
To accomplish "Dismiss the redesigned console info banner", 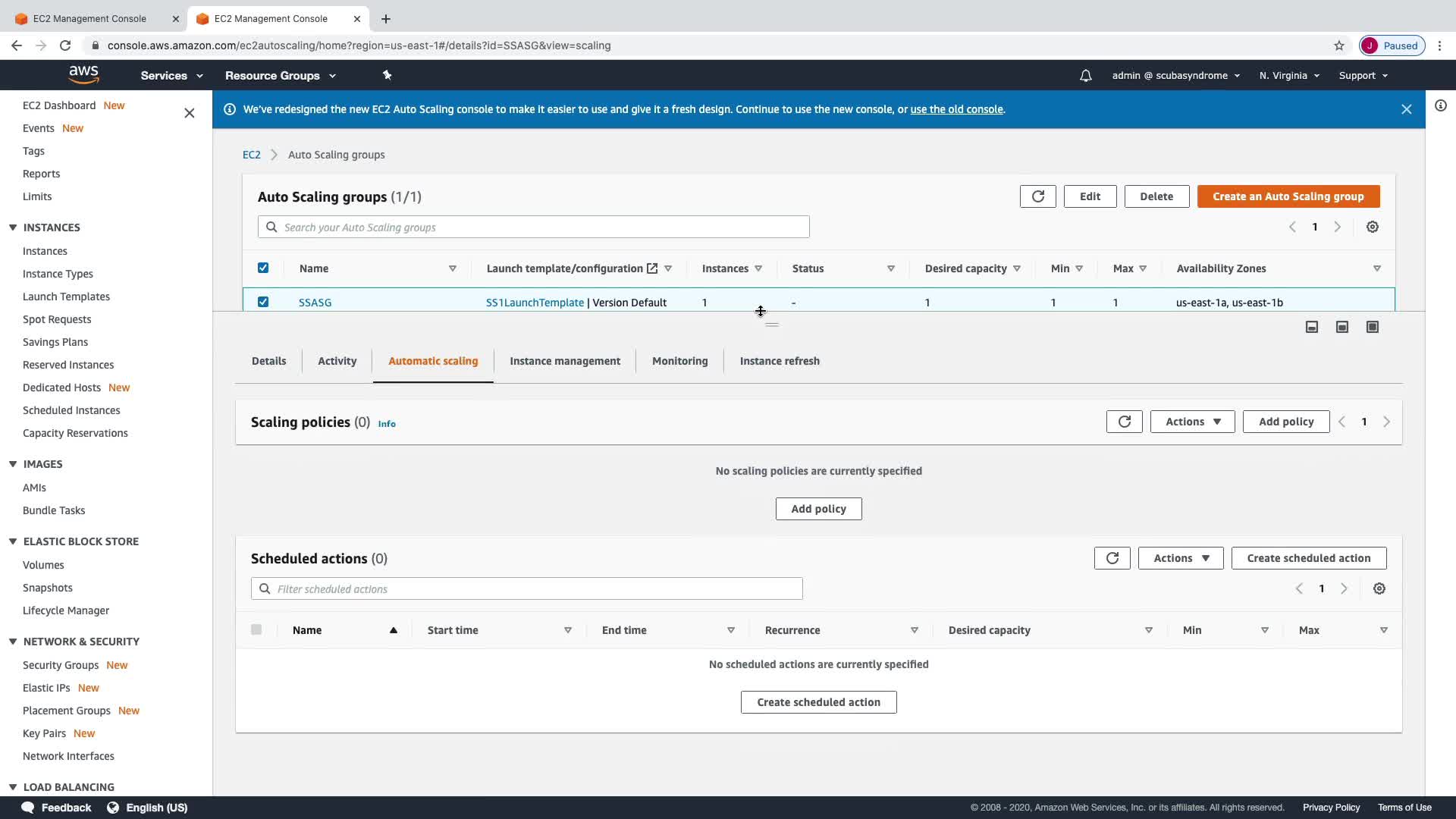I will coord(1406,109).
